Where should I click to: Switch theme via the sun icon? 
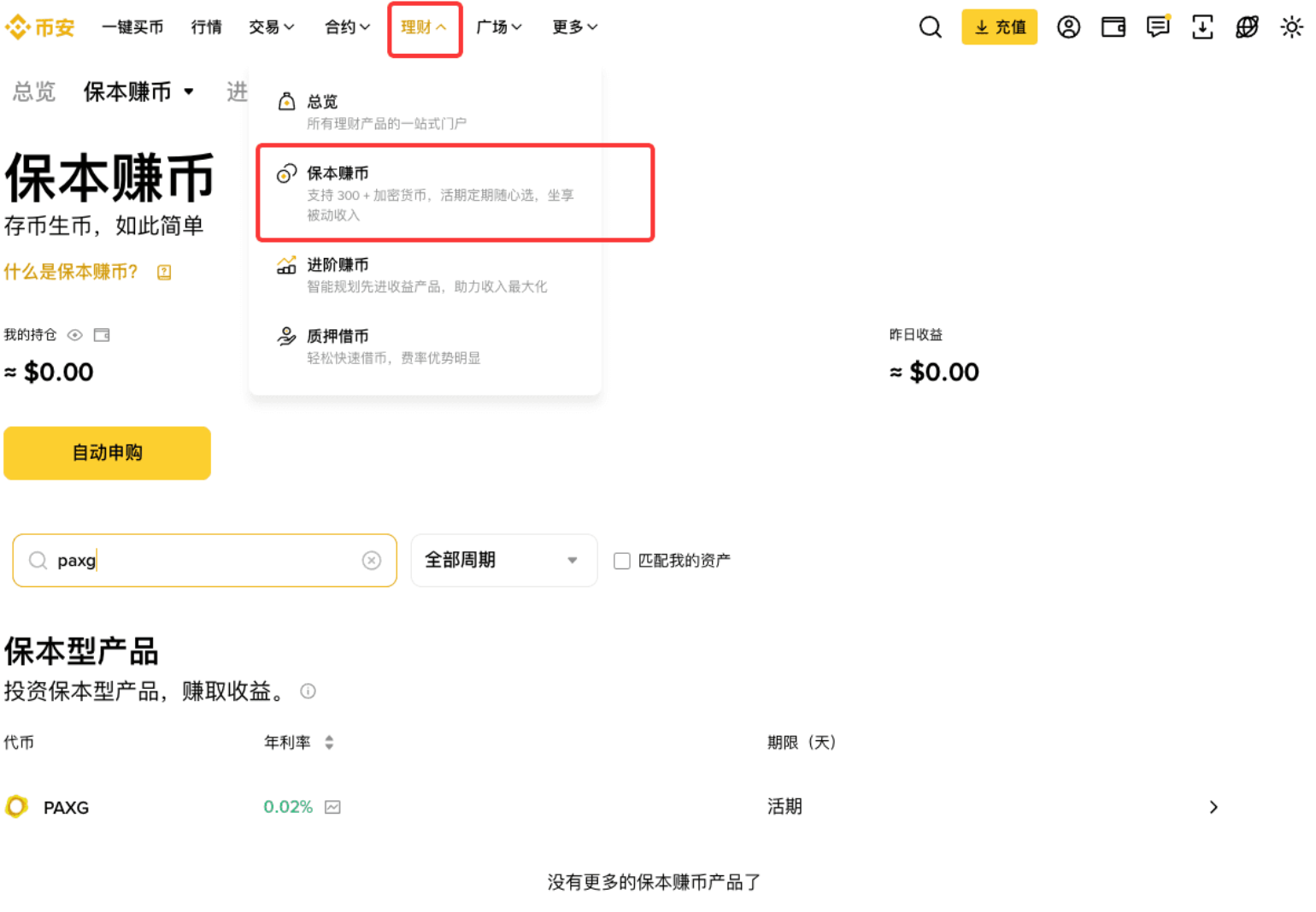click(x=1291, y=26)
